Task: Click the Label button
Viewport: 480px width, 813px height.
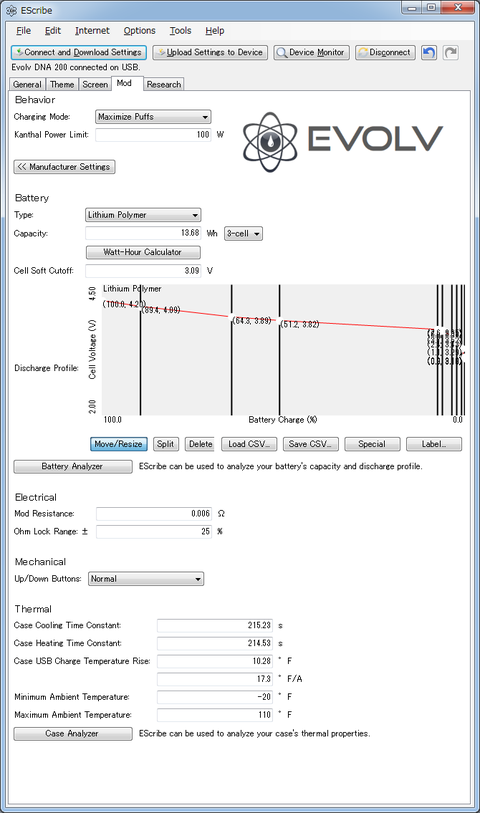Action: tap(434, 444)
